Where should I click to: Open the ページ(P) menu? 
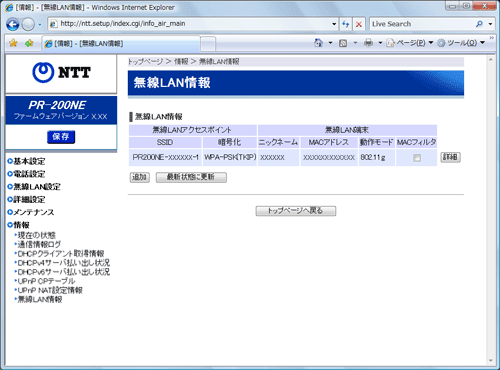click(x=410, y=43)
